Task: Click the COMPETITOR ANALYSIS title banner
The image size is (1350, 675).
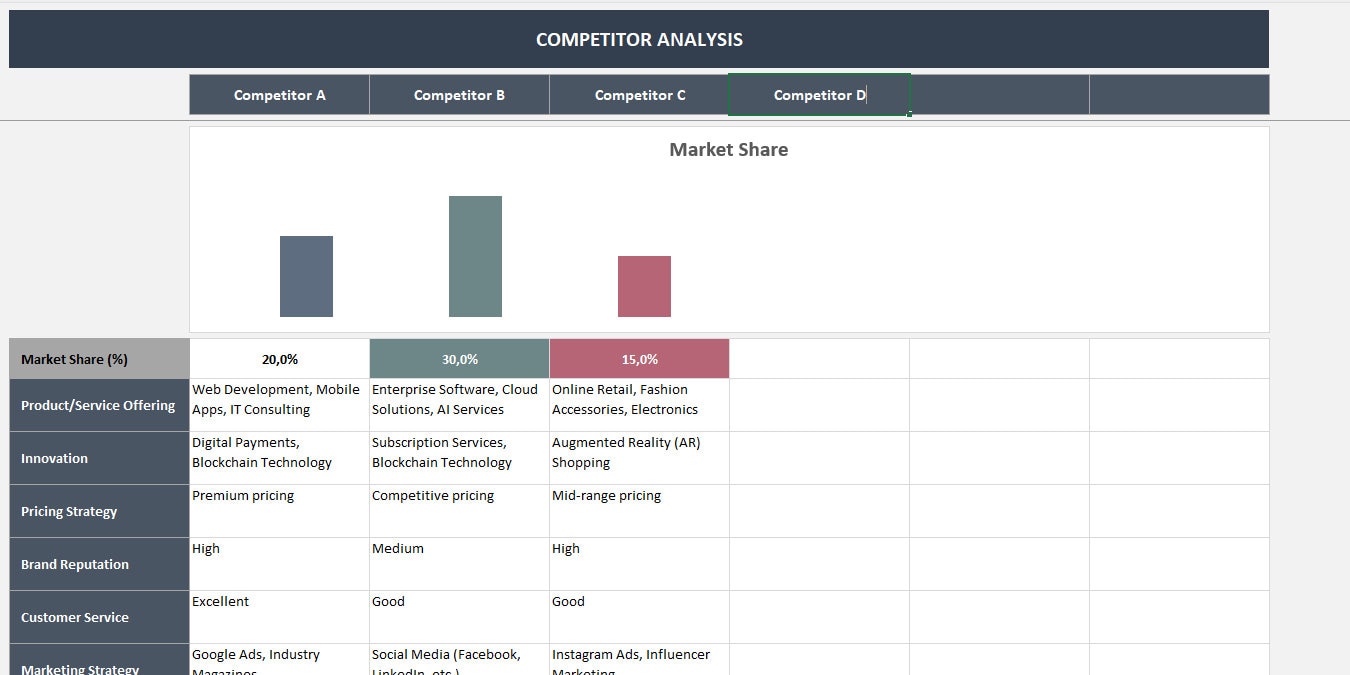Action: [x=640, y=39]
